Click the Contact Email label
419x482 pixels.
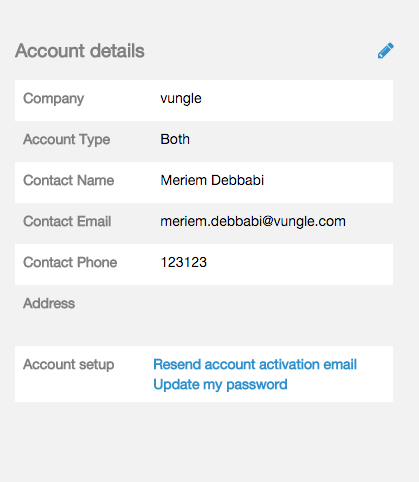click(67, 221)
